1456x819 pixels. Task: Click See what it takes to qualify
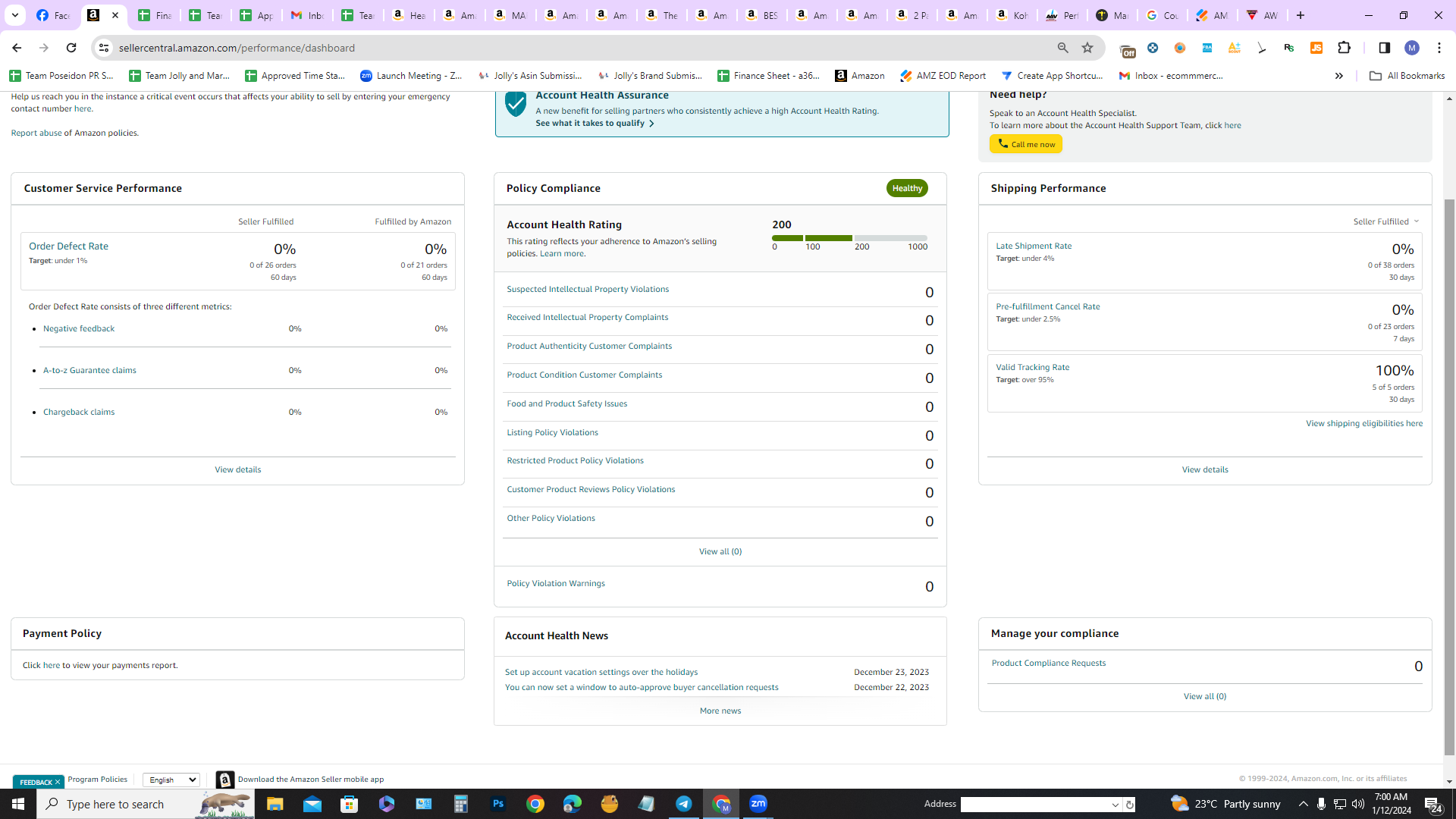[x=595, y=124]
